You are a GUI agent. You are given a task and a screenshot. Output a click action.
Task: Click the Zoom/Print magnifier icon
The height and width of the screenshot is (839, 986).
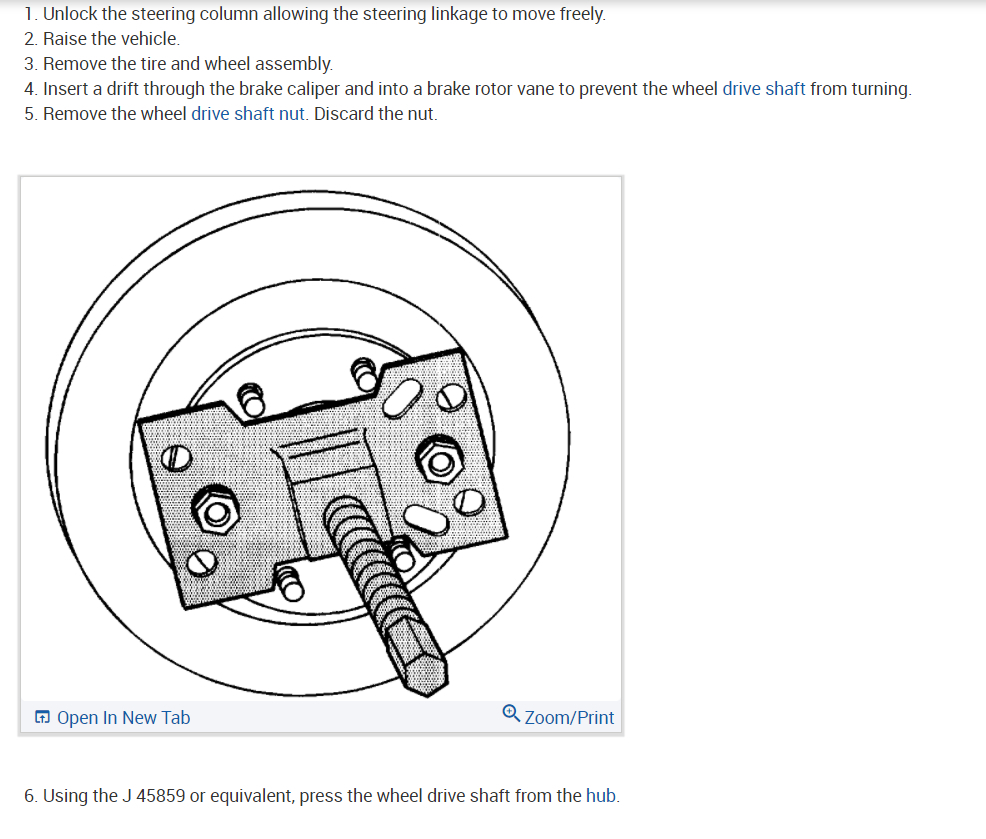(x=511, y=713)
